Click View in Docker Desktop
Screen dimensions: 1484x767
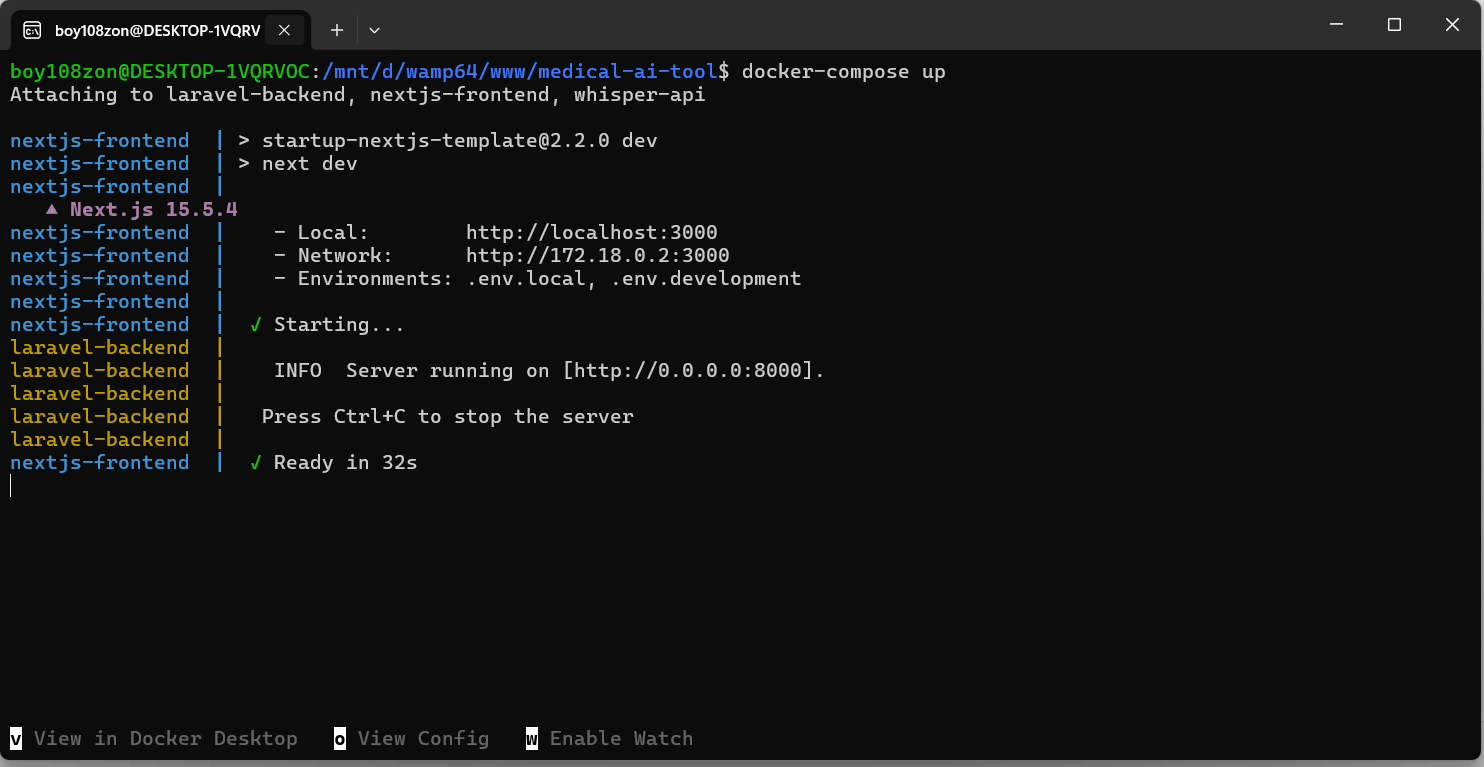[165, 738]
